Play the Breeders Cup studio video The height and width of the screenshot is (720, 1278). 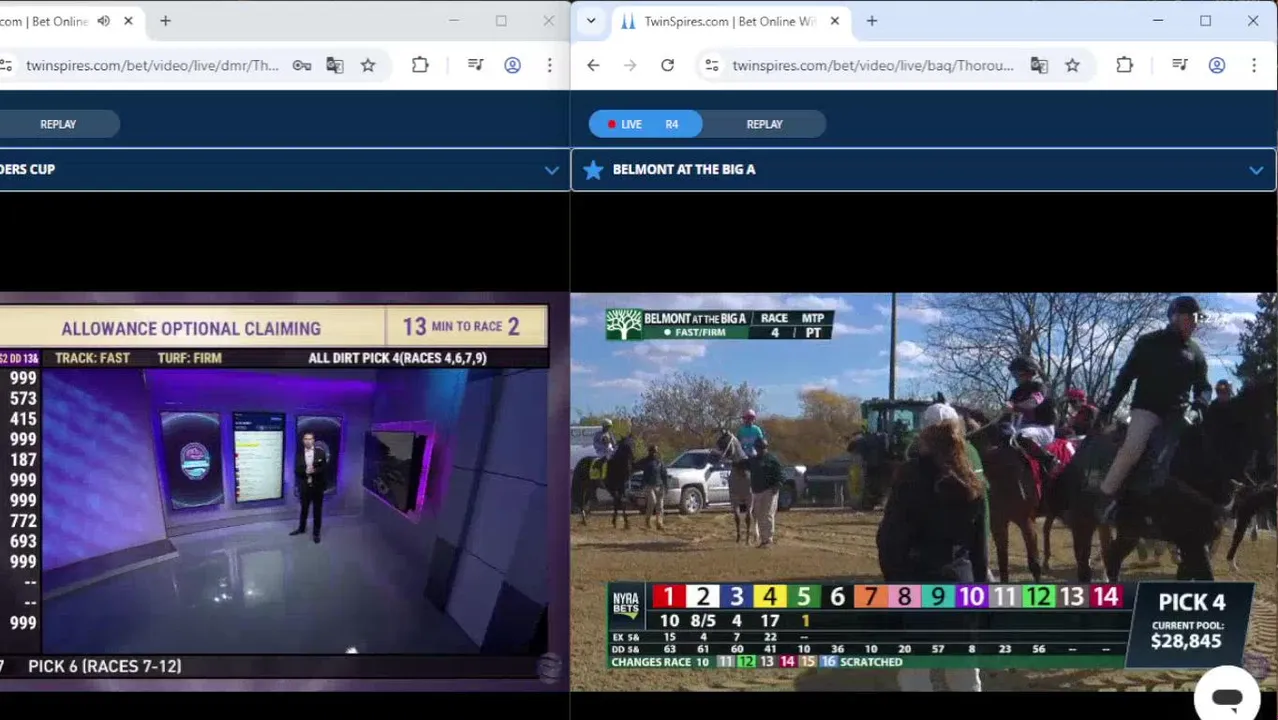[x=274, y=491]
